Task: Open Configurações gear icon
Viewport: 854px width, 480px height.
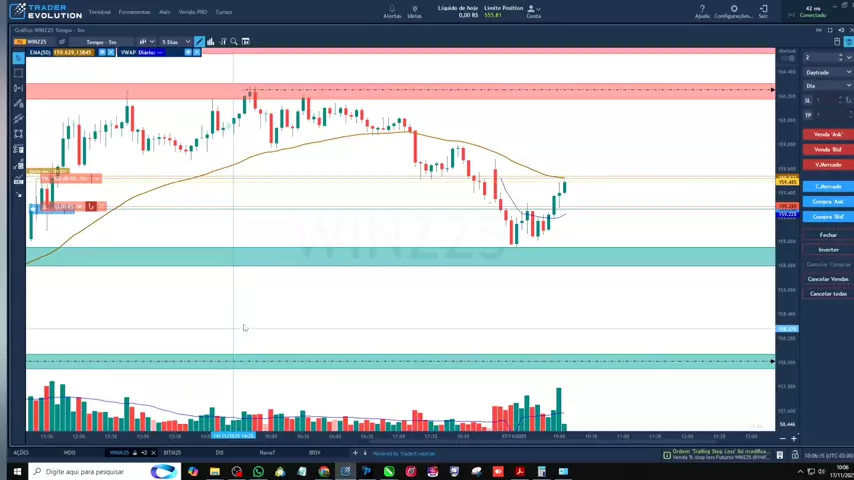Action: pyautogui.click(x=734, y=9)
